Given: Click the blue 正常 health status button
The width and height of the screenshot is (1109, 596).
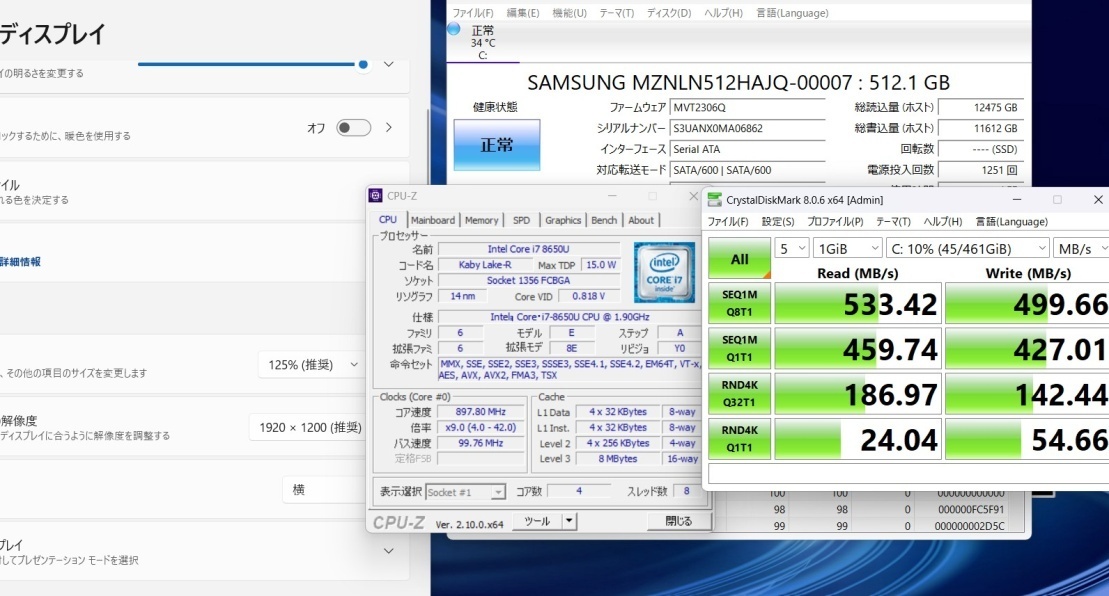Looking at the screenshot, I should pyautogui.click(x=497, y=145).
